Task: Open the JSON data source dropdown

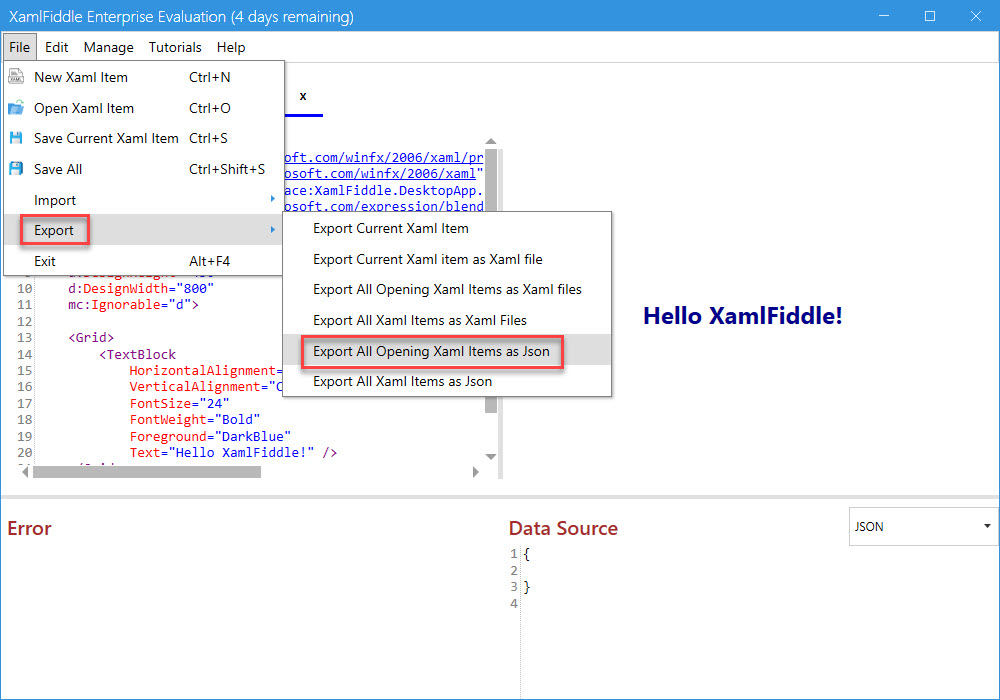Action: (x=923, y=527)
